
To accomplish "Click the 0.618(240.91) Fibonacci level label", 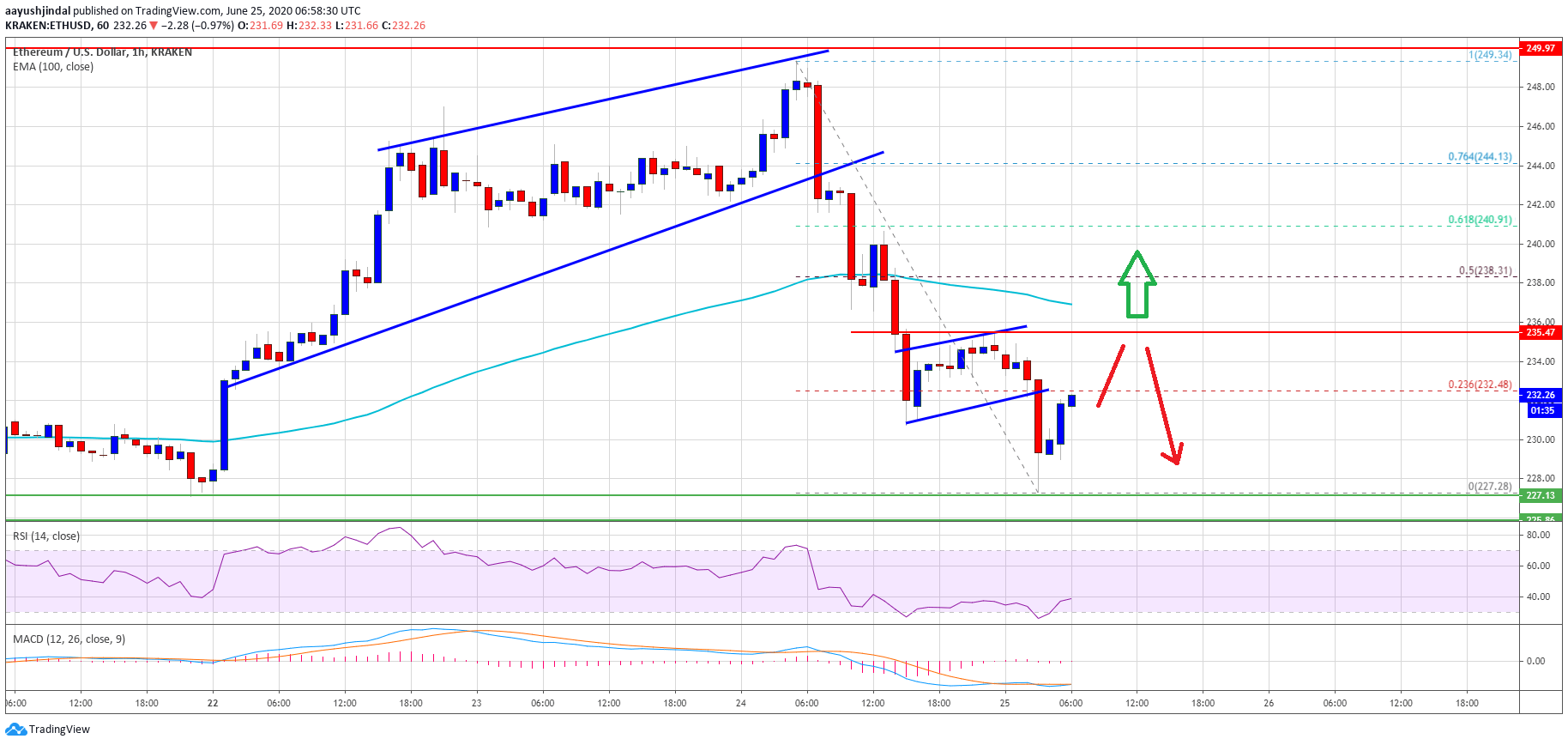I will click(1480, 220).
